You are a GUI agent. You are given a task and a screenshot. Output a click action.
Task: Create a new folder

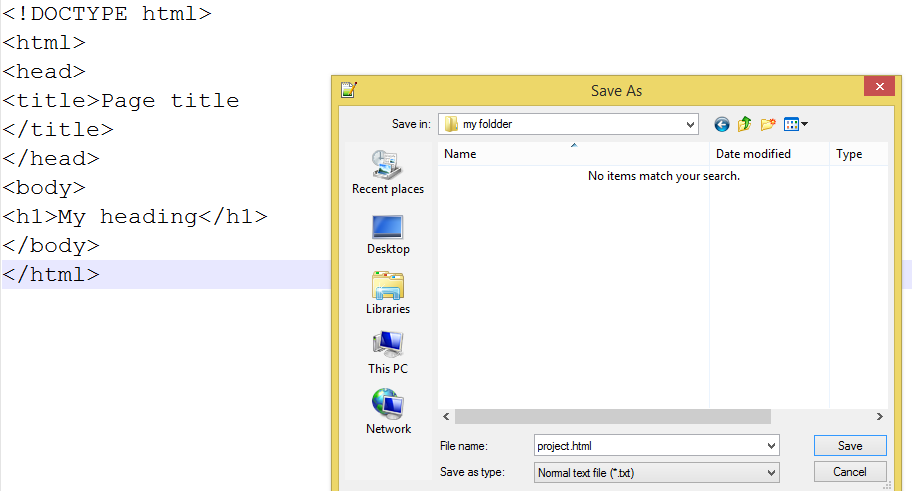coord(768,124)
